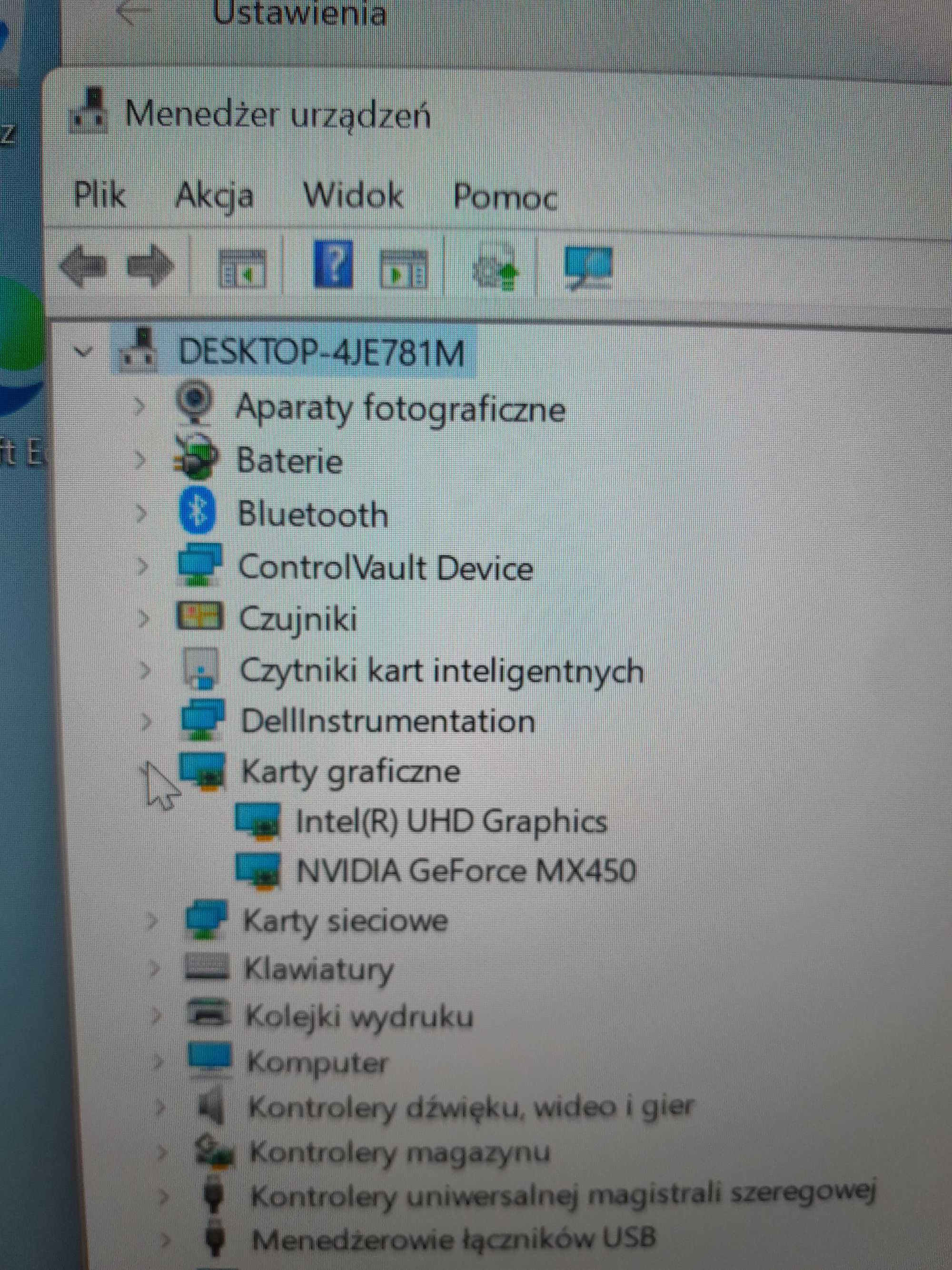Click the Karty sieciowe network icon
This screenshot has width=952, height=1270.
pyautogui.click(x=207, y=920)
